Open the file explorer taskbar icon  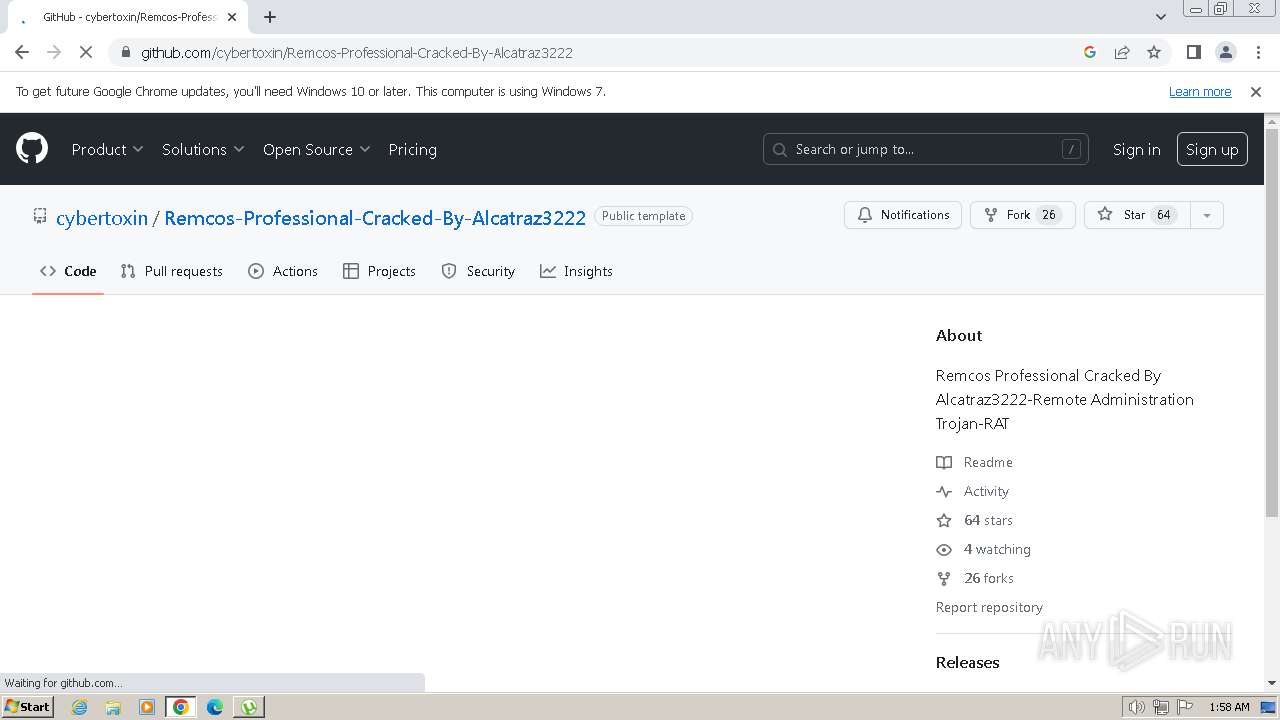[x=113, y=707]
